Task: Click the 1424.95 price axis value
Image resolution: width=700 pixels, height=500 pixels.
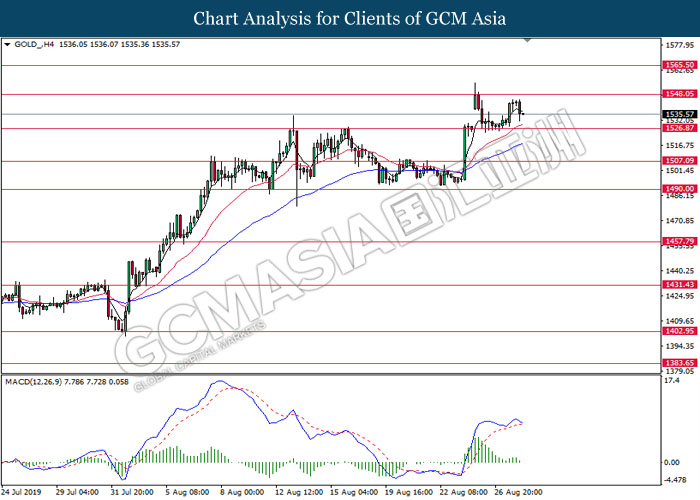Action: [679, 296]
